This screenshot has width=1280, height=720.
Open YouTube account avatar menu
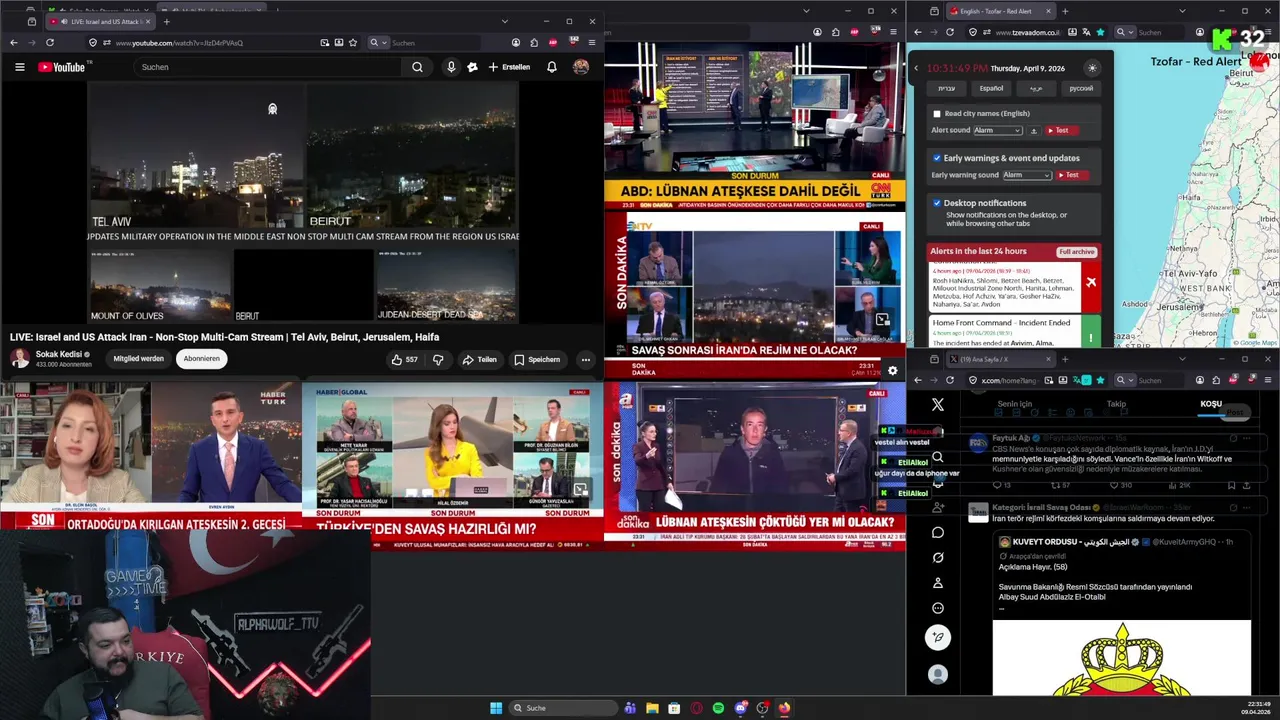(581, 67)
